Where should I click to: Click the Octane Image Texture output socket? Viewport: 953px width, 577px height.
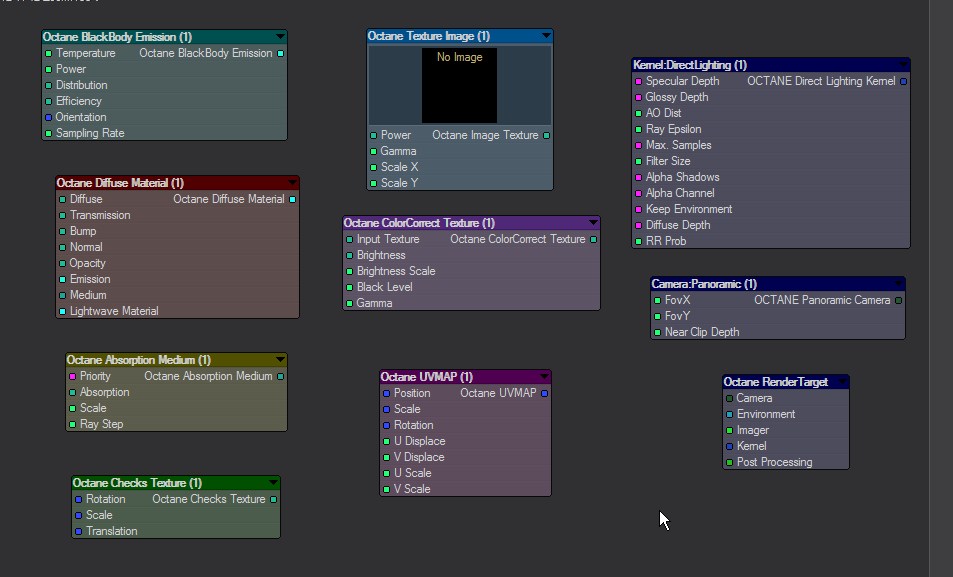pyautogui.click(x=546, y=135)
